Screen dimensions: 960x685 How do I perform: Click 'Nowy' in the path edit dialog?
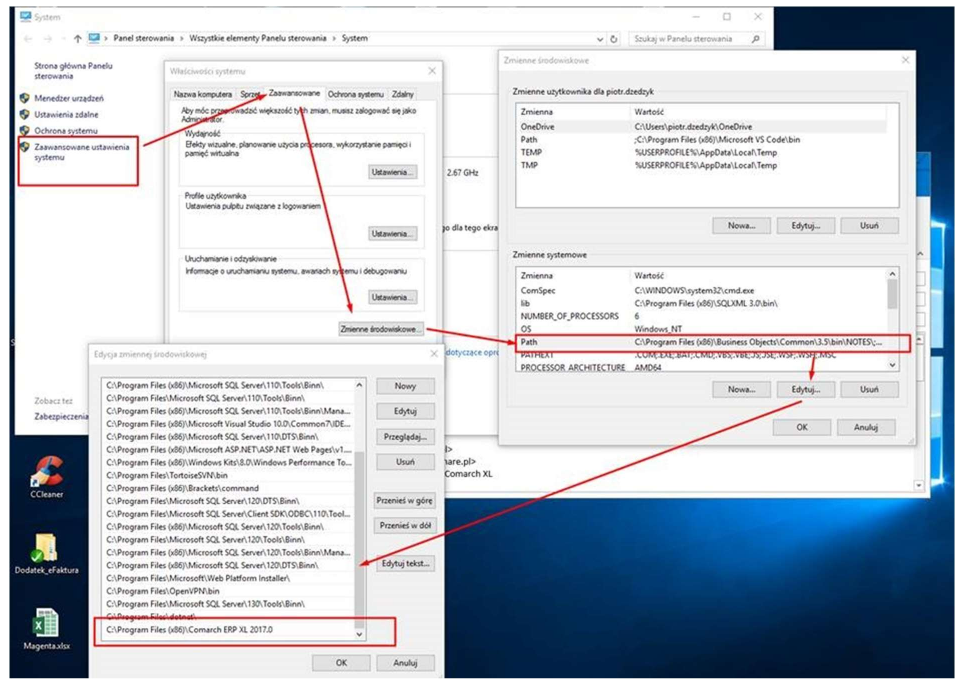405,386
